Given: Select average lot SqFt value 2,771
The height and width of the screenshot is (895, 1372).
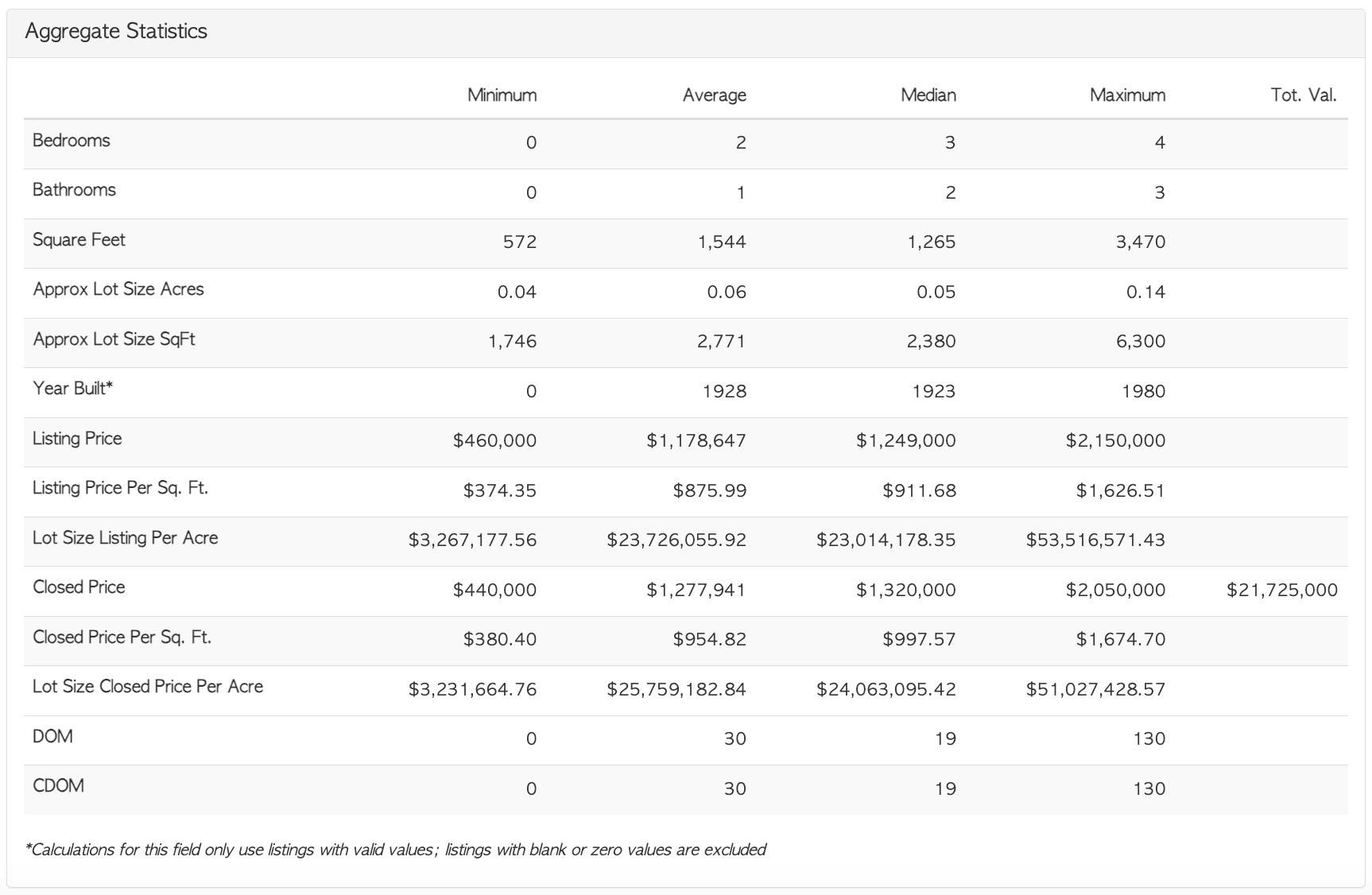Looking at the screenshot, I should tap(722, 341).
